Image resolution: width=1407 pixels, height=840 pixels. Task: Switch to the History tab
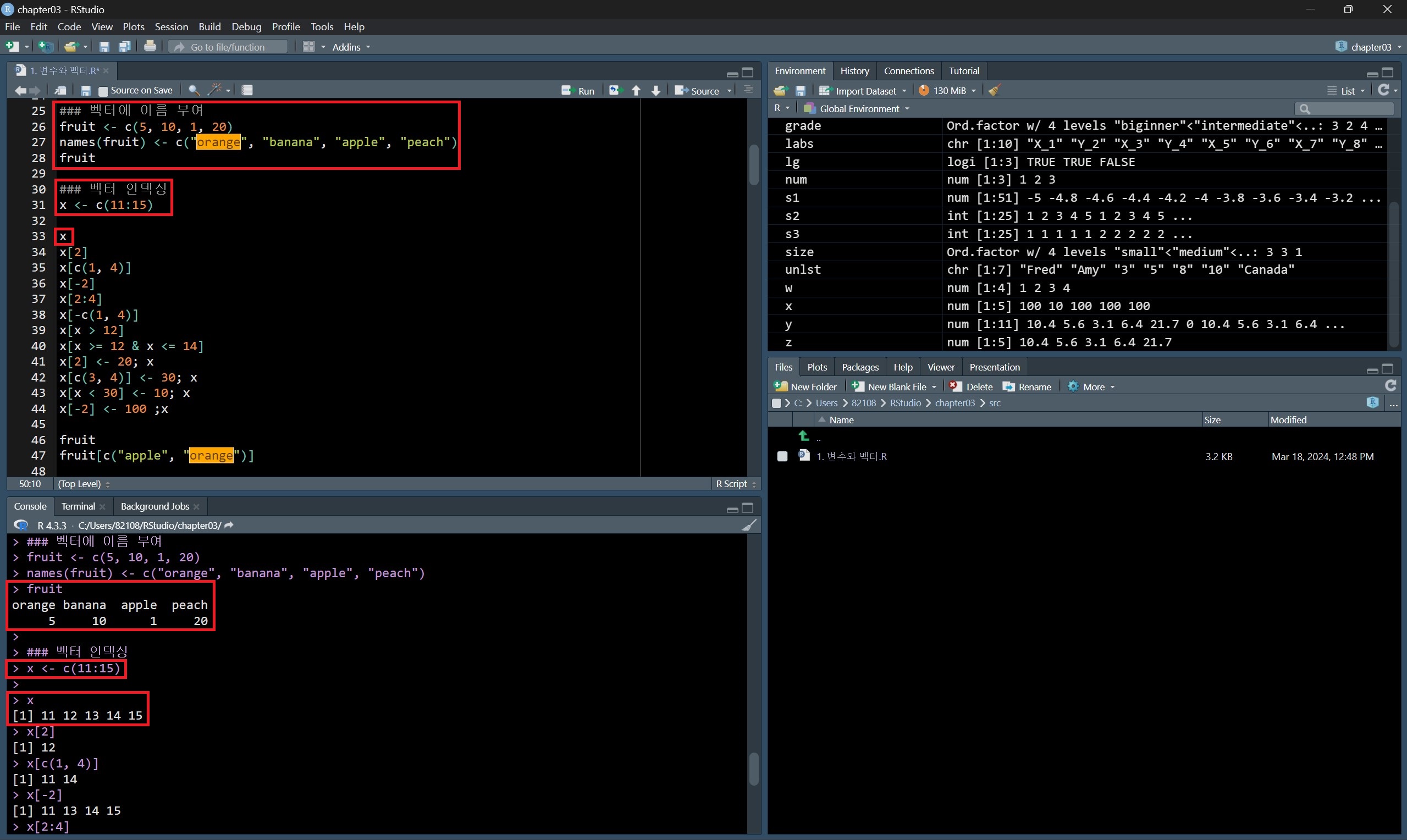[x=854, y=71]
